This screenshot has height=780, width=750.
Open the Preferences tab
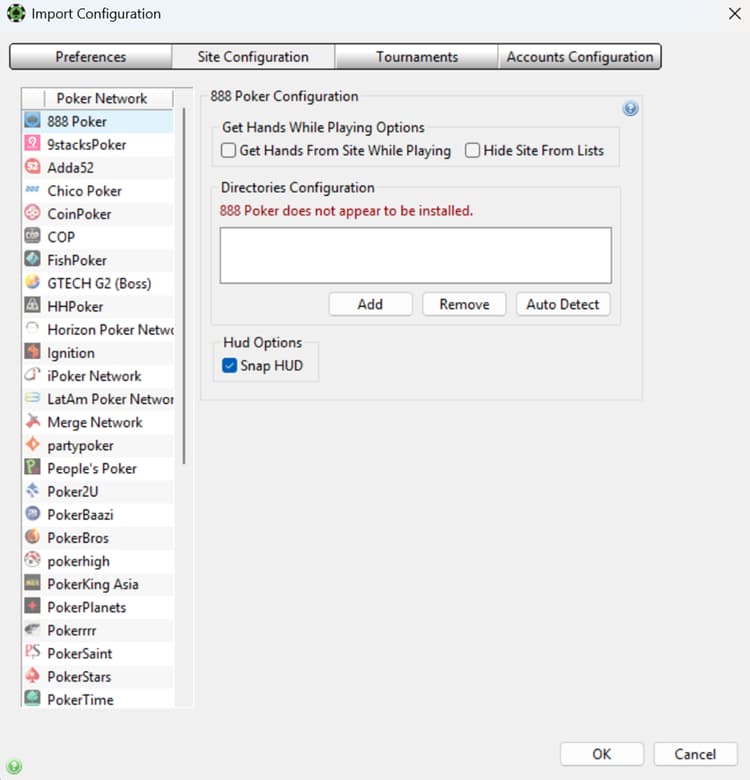pyautogui.click(x=91, y=57)
